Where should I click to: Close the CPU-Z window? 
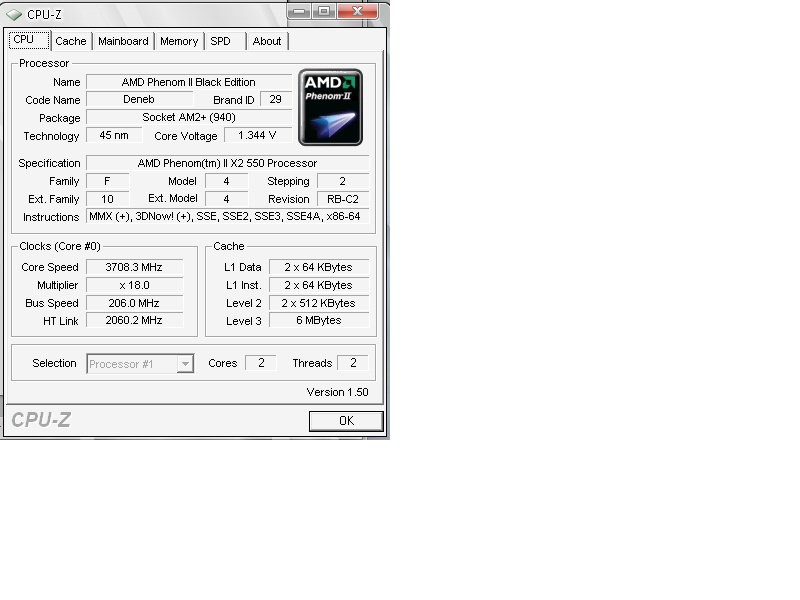(357, 11)
